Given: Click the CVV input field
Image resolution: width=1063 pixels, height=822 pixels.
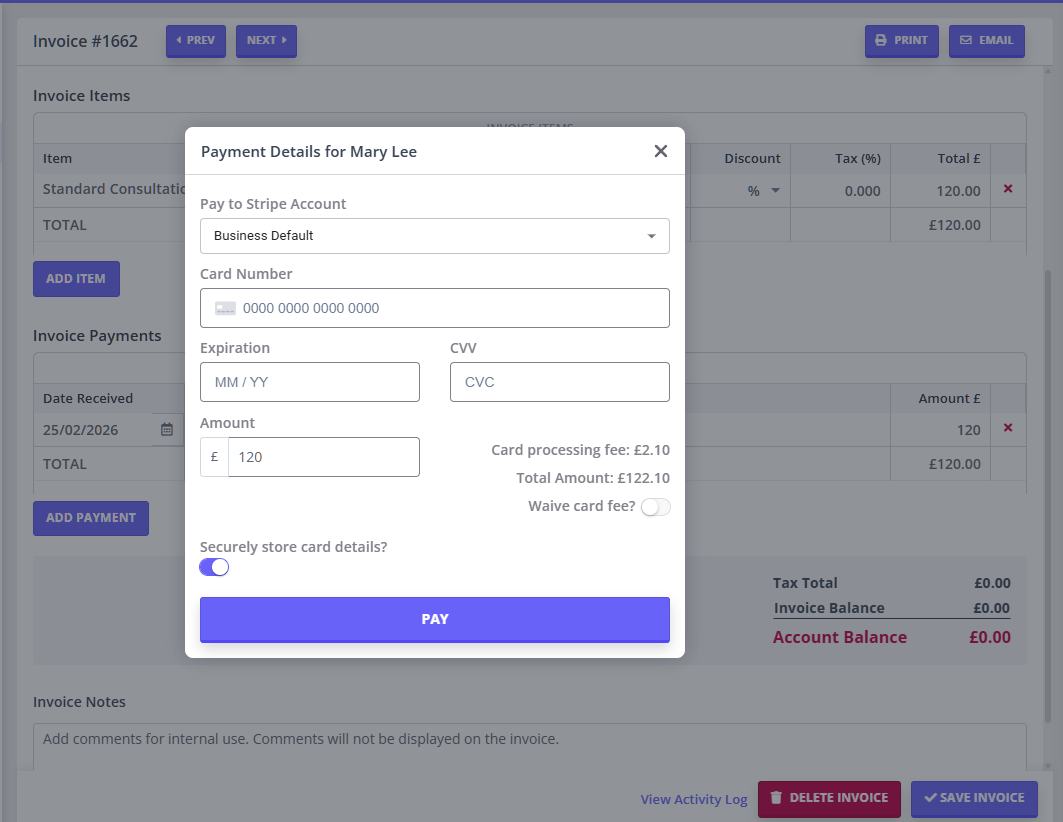Looking at the screenshot, I should [x=559, y=382].
